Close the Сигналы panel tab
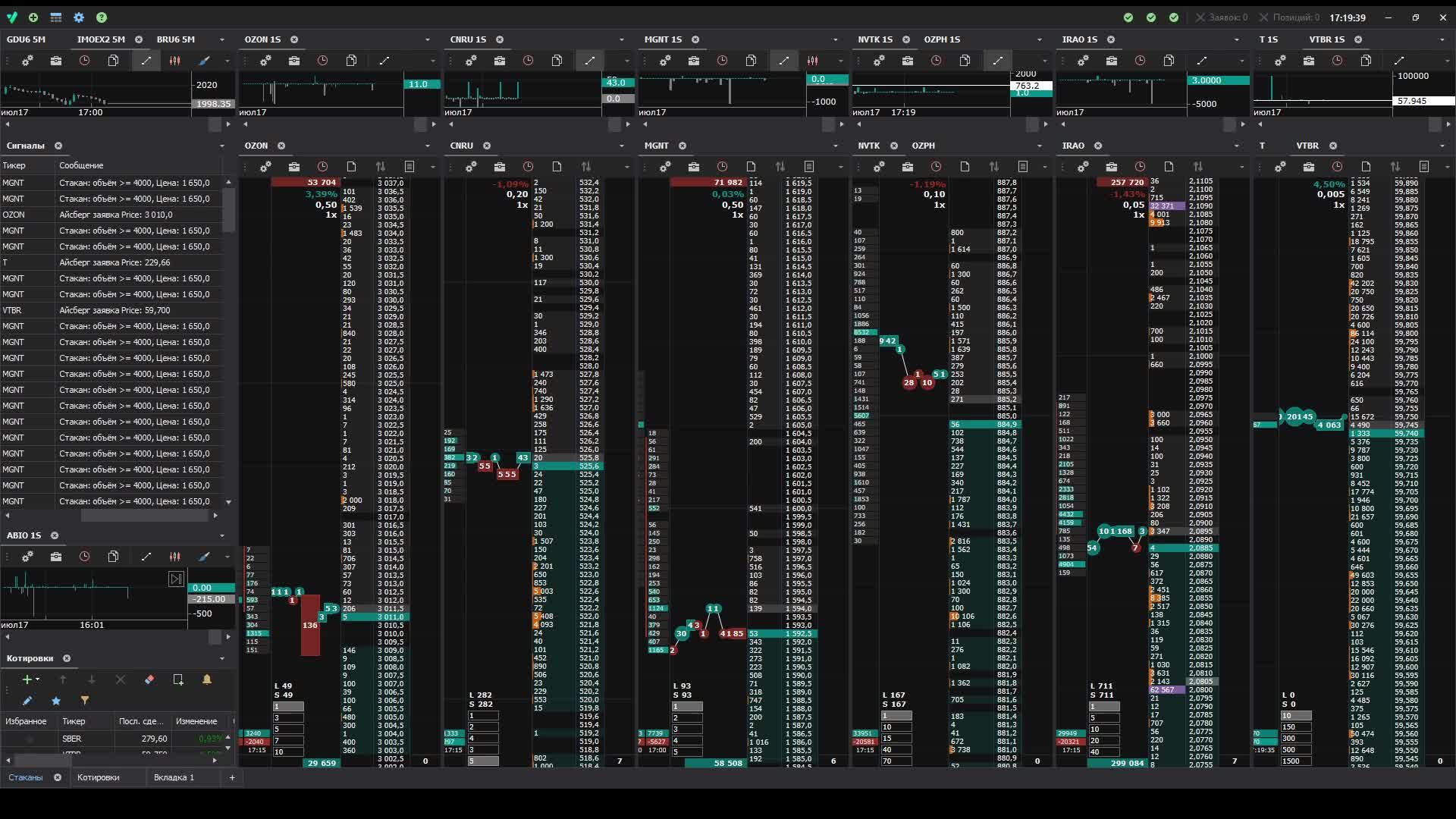 tap(58, 146)
